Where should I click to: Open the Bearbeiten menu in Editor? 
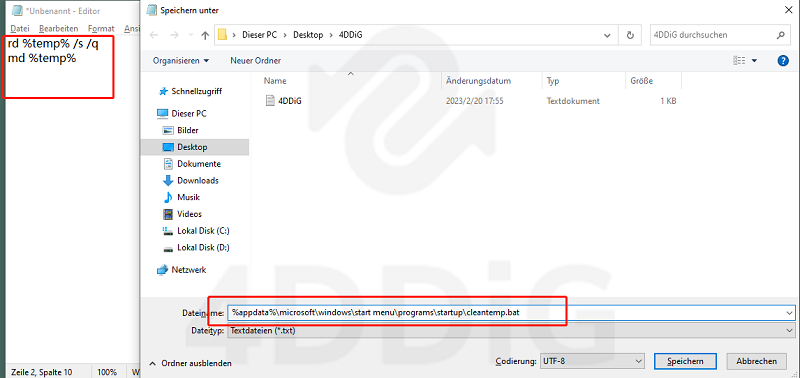coord(59,29)
